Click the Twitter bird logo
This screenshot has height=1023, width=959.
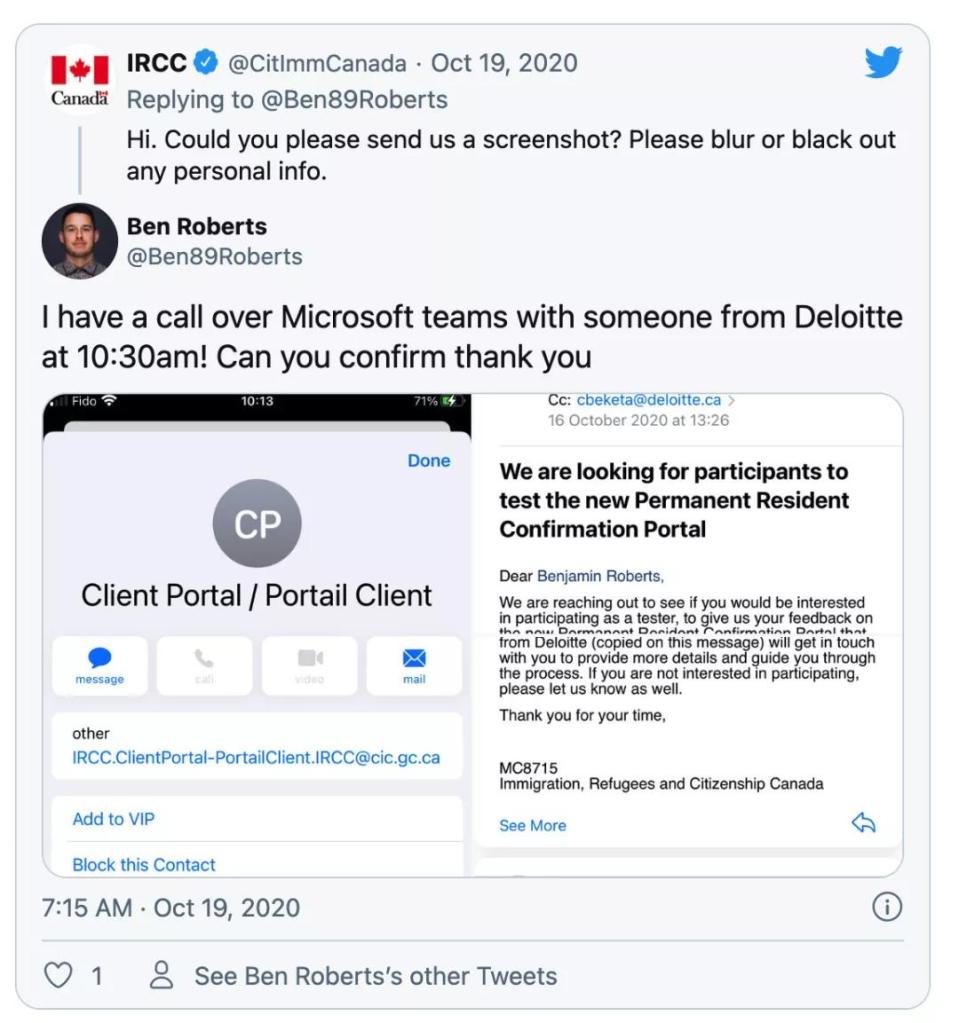(x=883, y=63)
